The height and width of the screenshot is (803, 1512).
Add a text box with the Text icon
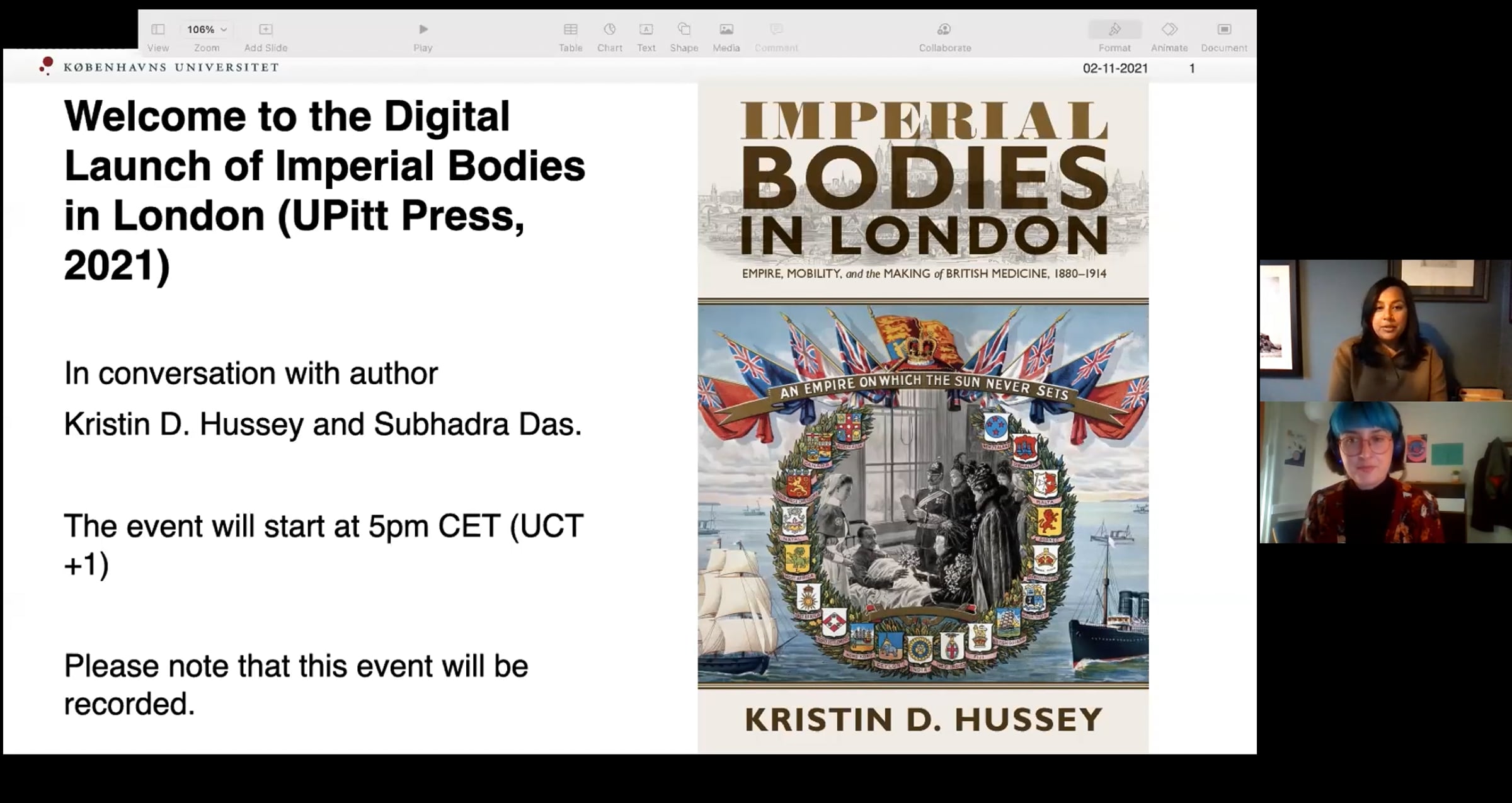[x=646, y=30]
